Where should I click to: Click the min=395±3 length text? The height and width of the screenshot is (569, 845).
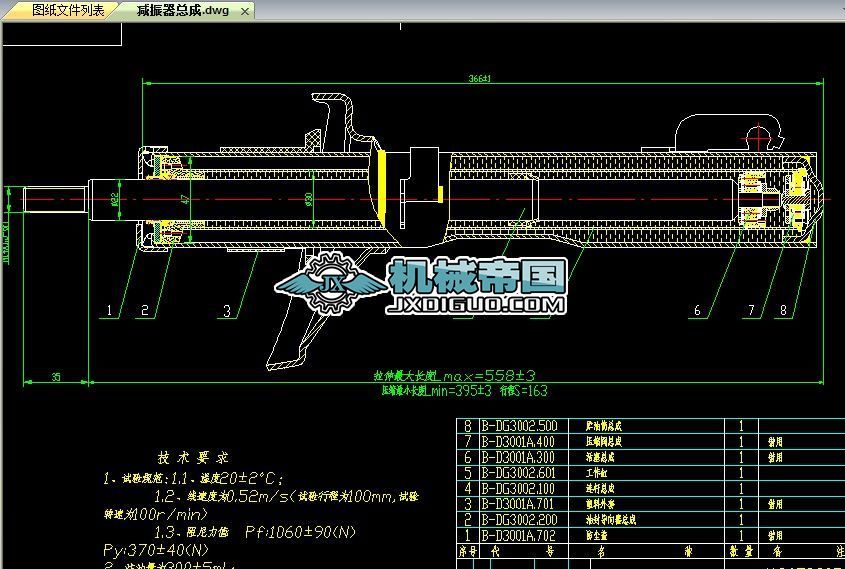click(x=461, y=391)
